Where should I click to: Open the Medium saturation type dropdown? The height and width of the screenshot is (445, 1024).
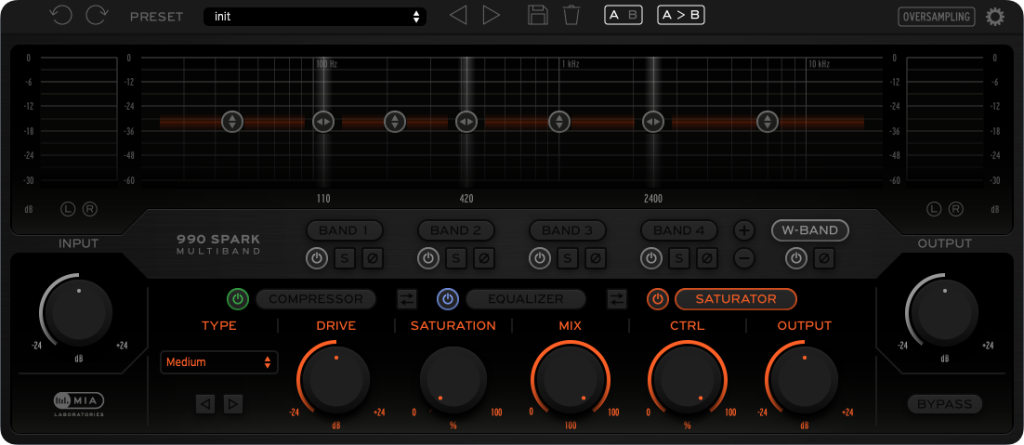[x=219, y=362]
